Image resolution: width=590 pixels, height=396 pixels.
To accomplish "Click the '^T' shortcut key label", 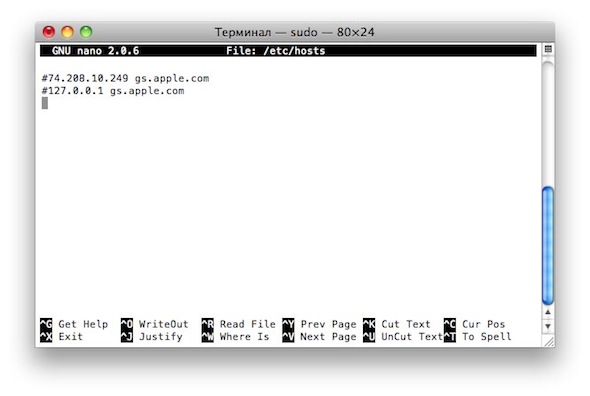I will coord(450,337).
